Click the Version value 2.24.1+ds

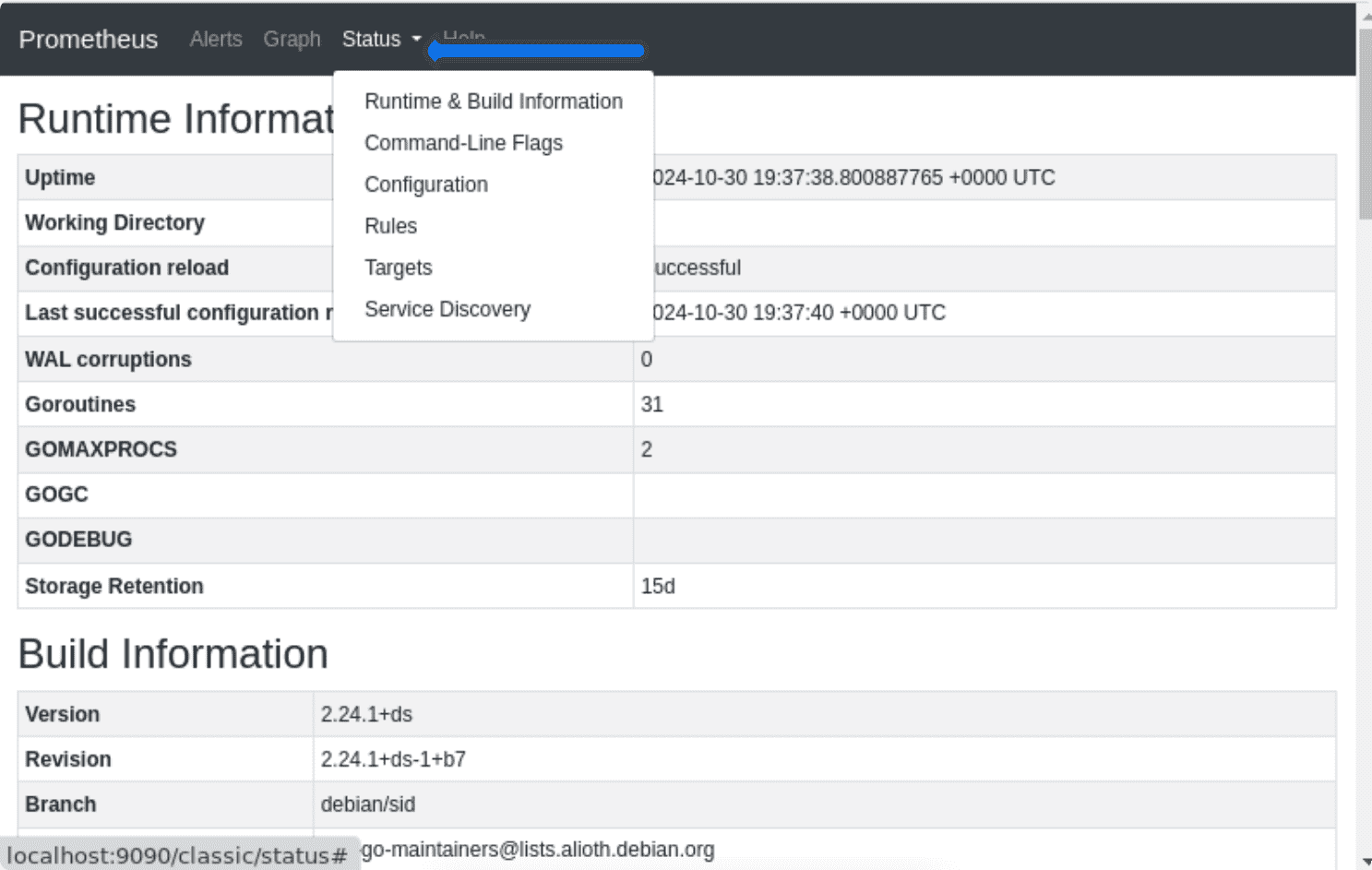point(366,714)
